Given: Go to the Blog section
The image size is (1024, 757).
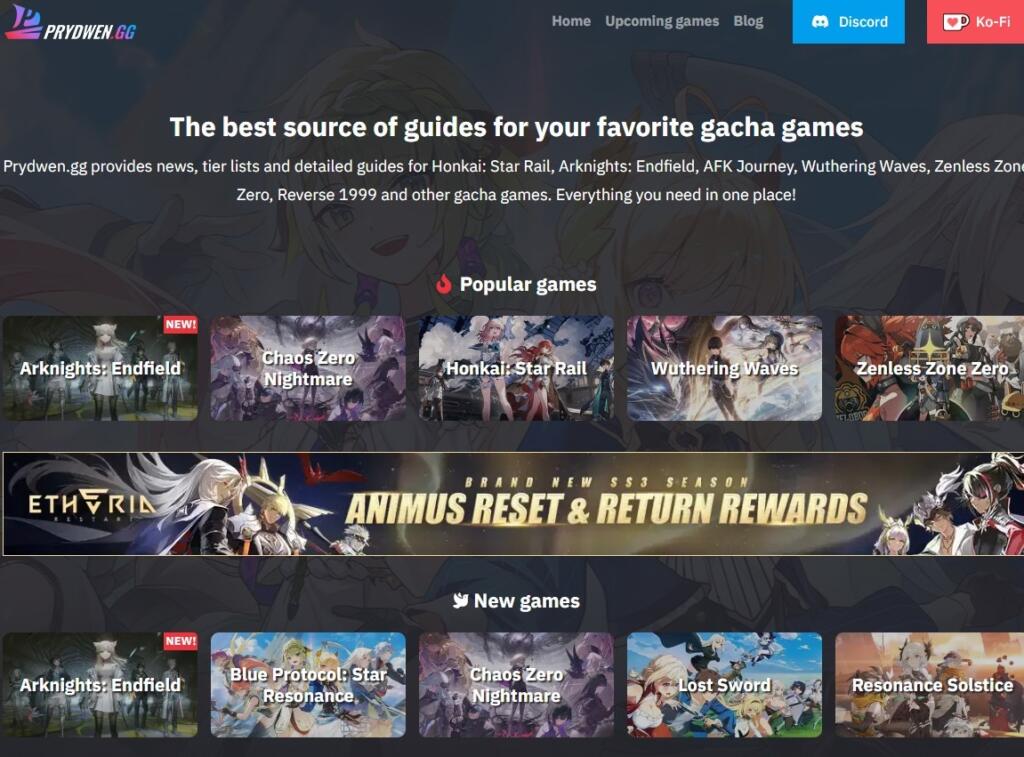Looking at the screenshot, I should point(748,21).
